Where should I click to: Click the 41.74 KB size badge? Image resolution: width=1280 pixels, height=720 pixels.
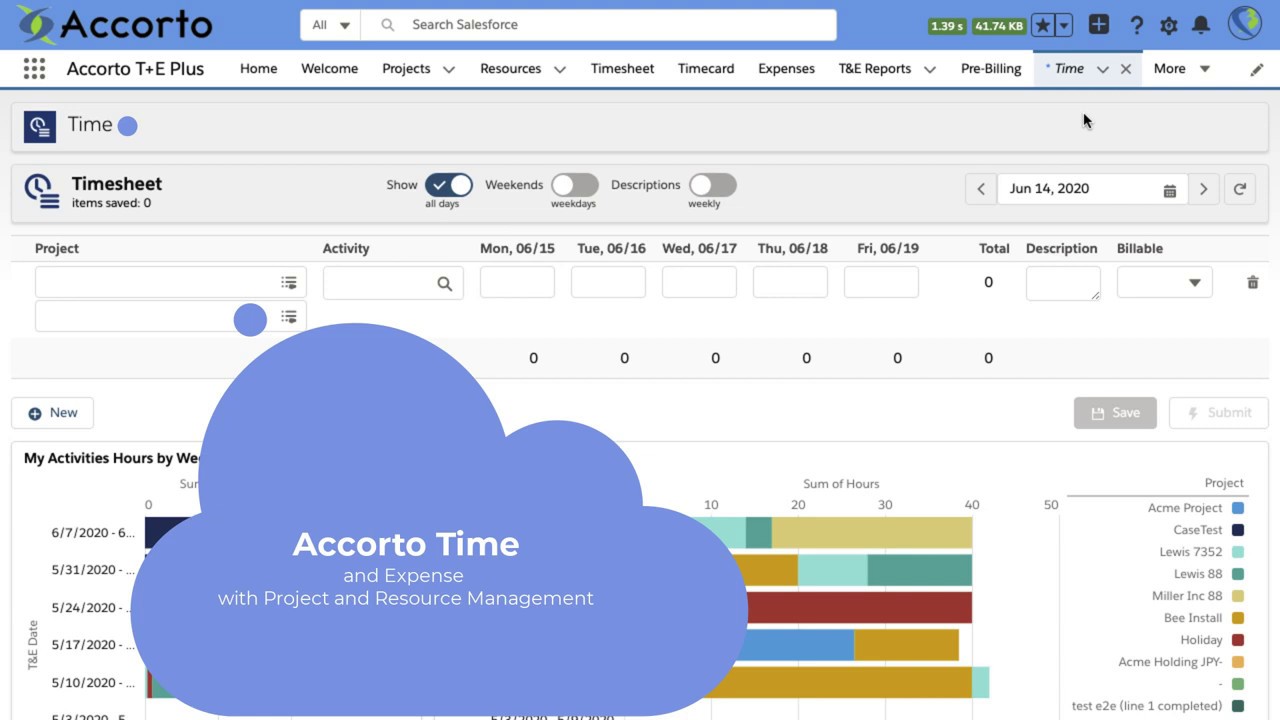click(x=999, y=26)
